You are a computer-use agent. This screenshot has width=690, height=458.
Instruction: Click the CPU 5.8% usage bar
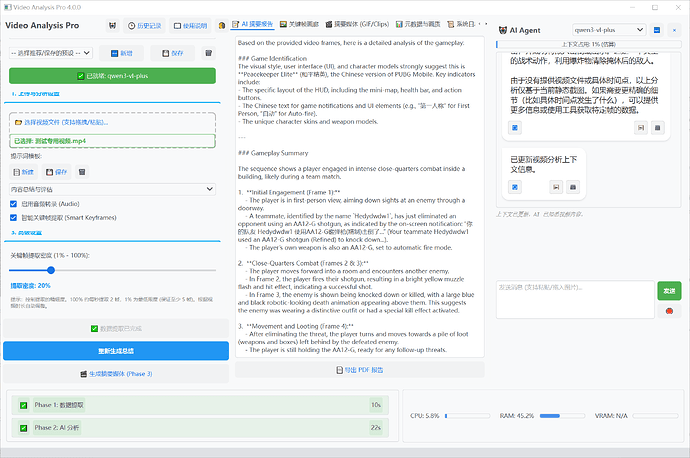pyautogui.click(x=467, y=416)
